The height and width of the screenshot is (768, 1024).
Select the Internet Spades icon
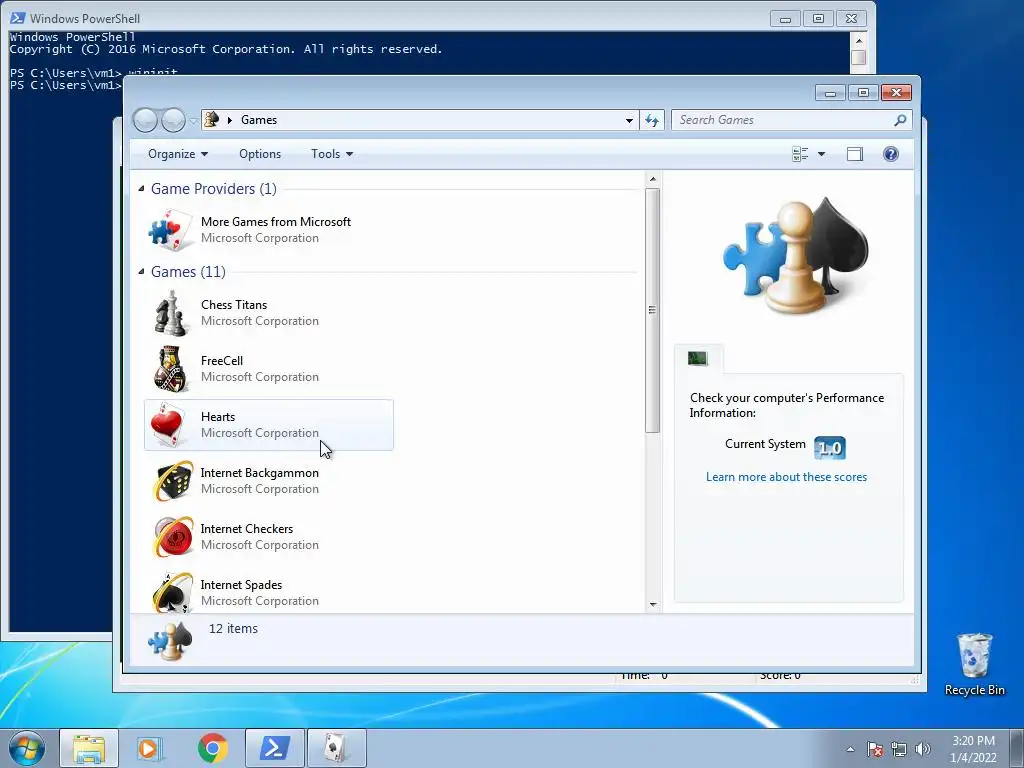pyautogui.click(x=173, y=592)
